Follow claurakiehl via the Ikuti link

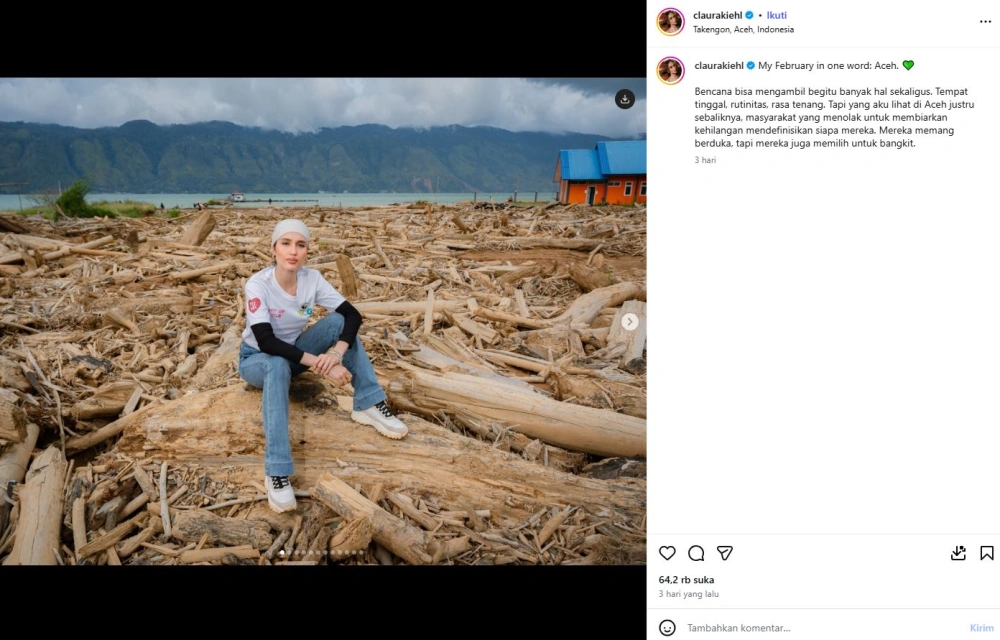777,15
